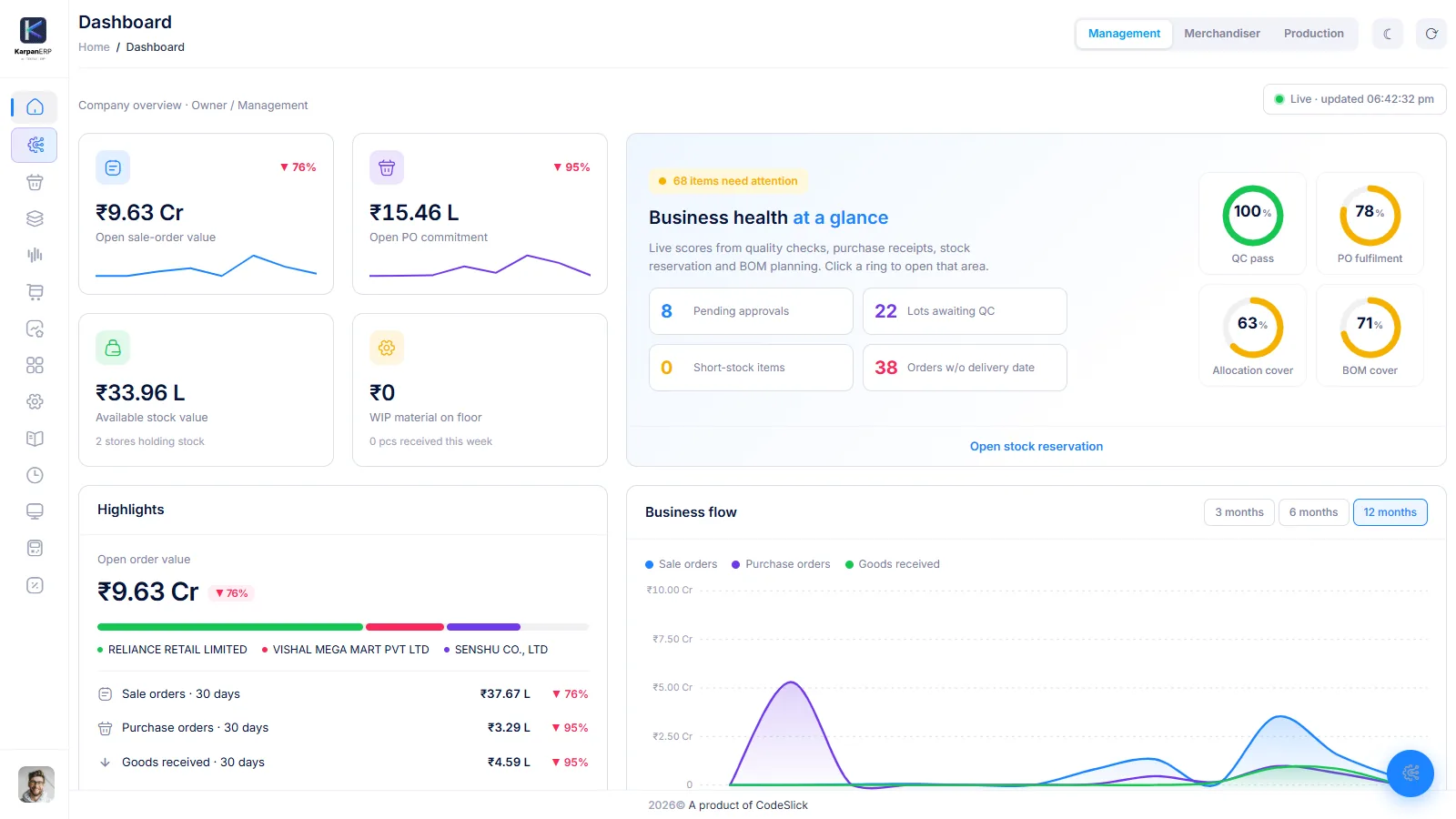Open the monitor sidebar icon

coord(35,511)
